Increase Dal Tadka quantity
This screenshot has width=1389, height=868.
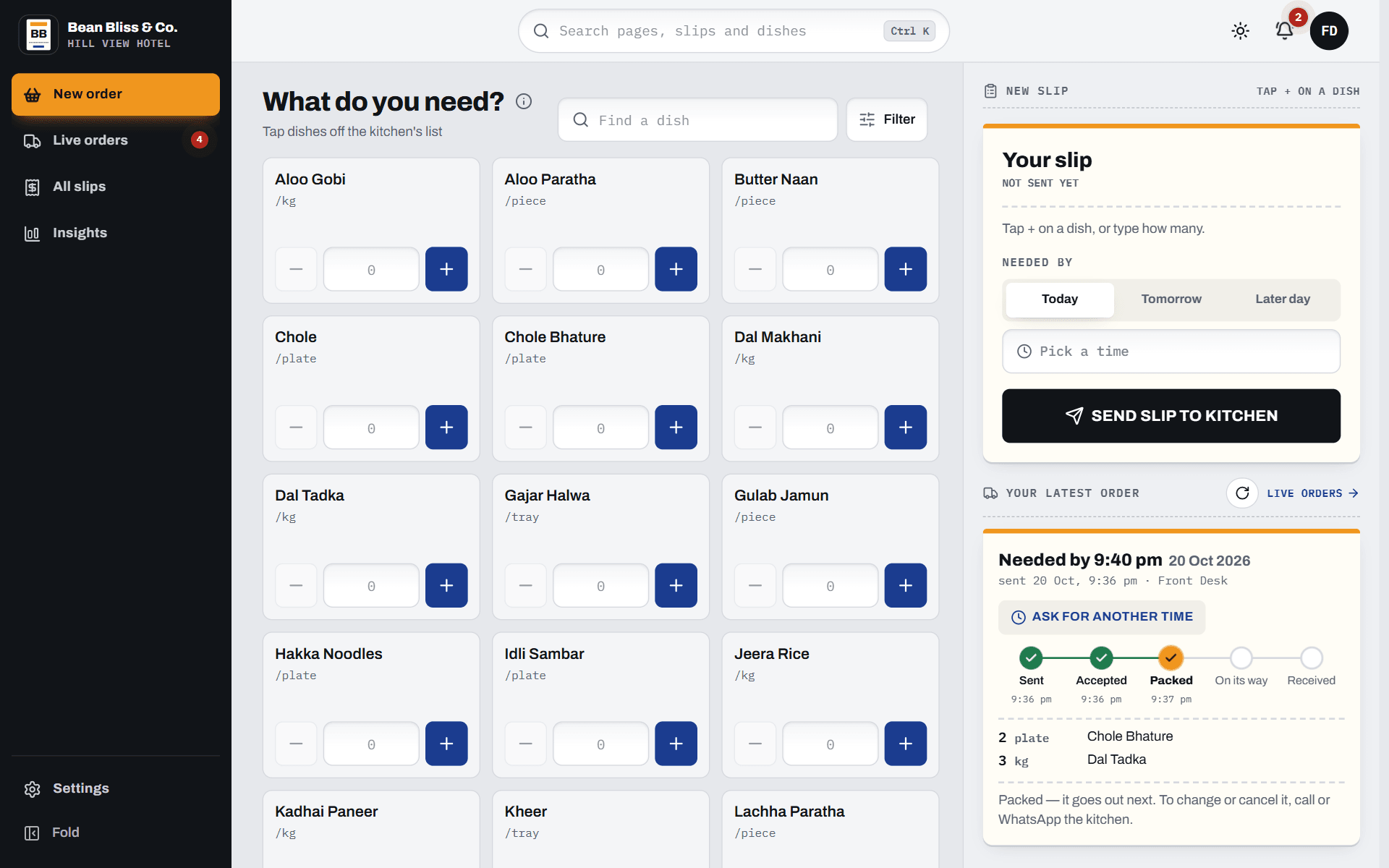[446, 585]
